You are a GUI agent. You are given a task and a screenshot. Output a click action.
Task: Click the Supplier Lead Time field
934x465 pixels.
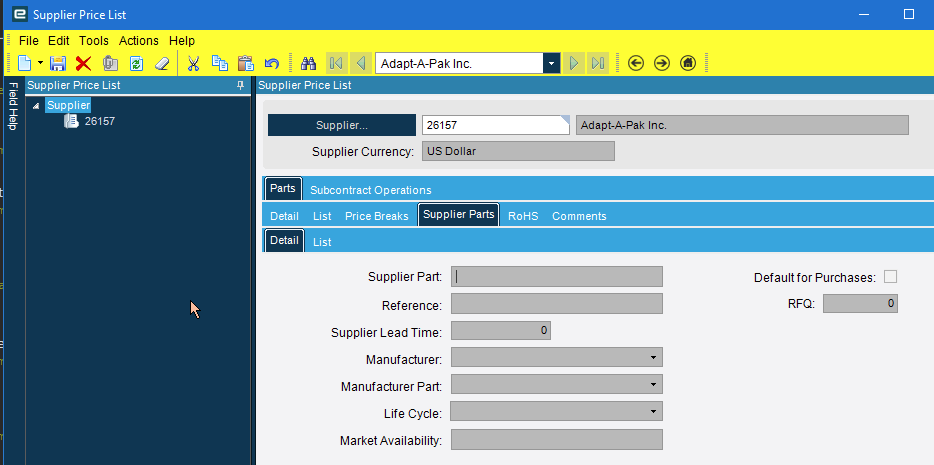click(x=501, y=330)
